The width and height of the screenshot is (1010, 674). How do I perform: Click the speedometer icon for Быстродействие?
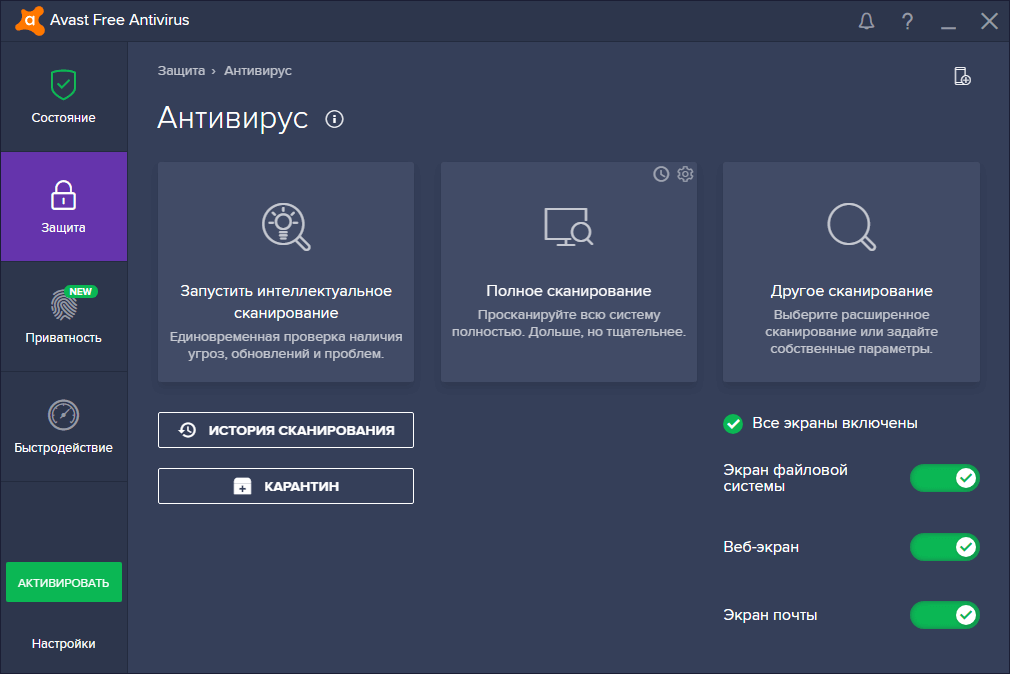click(63, 413)
